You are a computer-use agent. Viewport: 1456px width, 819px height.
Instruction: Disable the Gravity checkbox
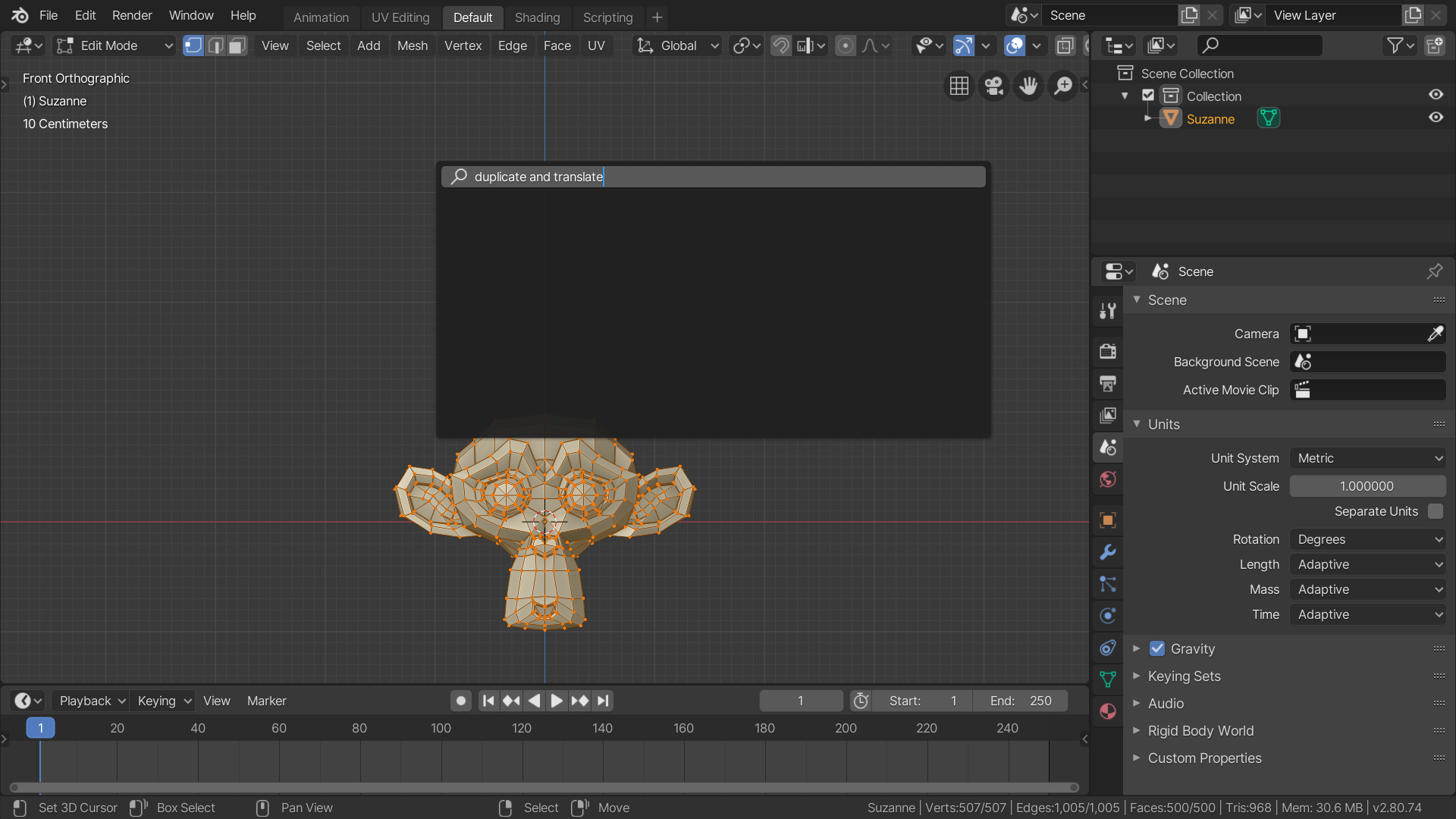coord(1157,648)
